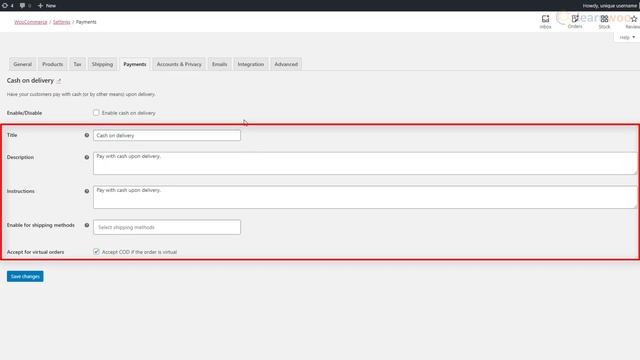Focus the Description text area
Viewport: 640px width, 360px height.
click(365, 163)
